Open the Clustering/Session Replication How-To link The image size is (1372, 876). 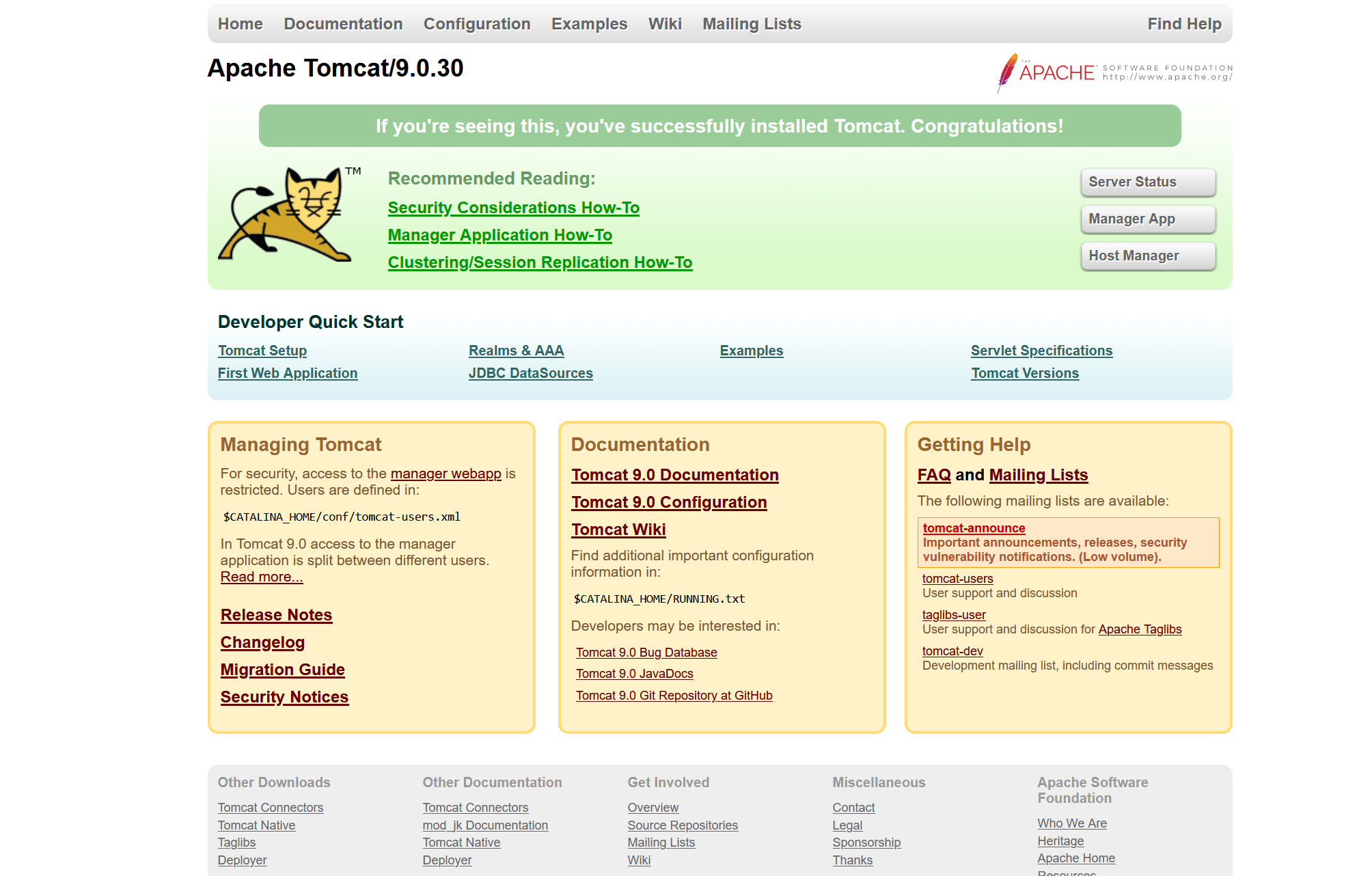tap(540, 262)
